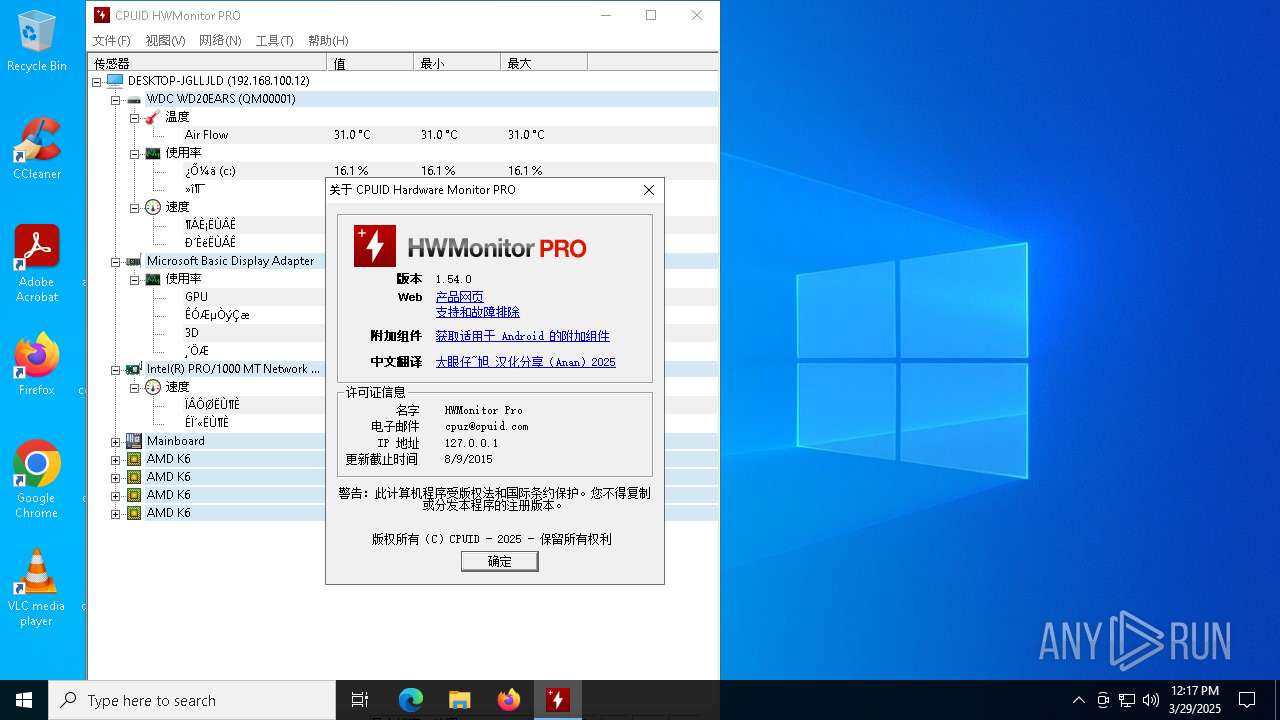
Task: Expand the Mainboard node
Action: pos(115,441)
